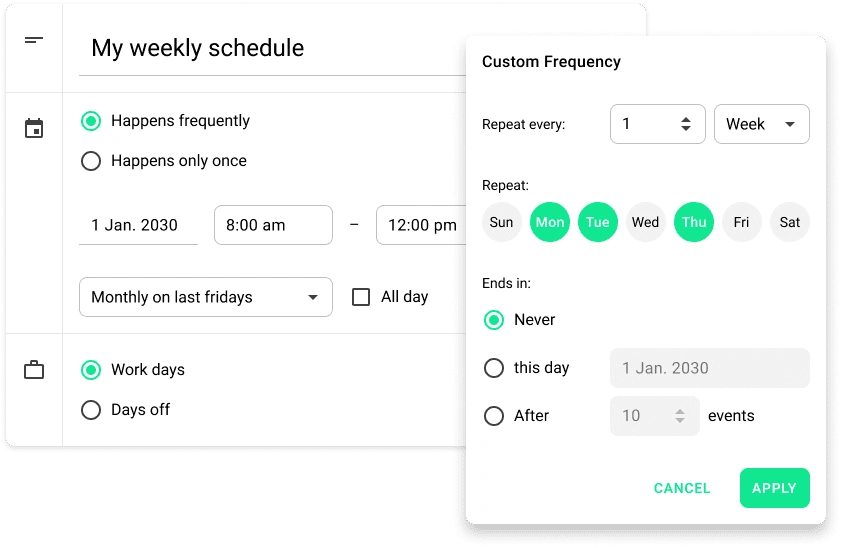This screenshot has height=548, width=842.
Task: Click the calendar icon in left column
Action: tap(34, 129)
